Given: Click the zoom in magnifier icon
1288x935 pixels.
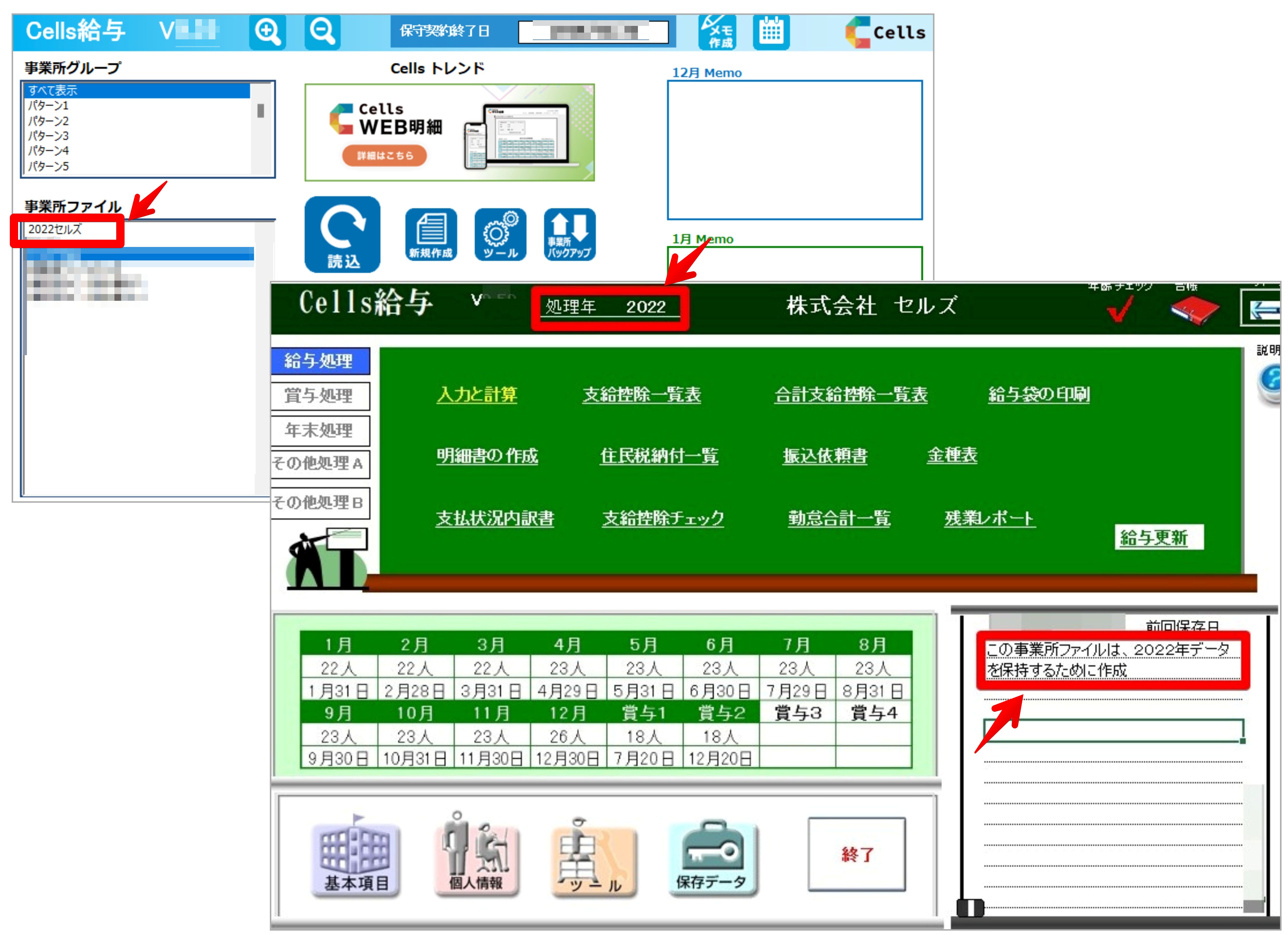Looking at the screenshot, I should [x=267, y=32].
